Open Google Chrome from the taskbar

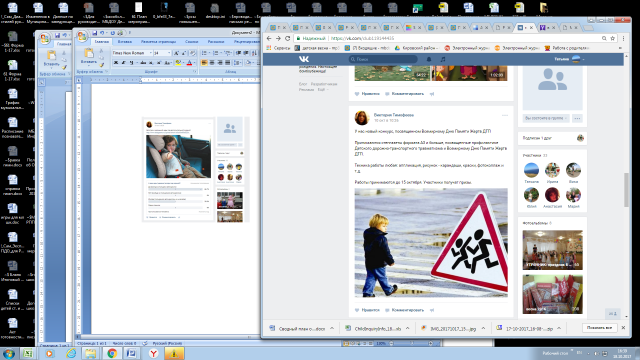click(112, 353)
